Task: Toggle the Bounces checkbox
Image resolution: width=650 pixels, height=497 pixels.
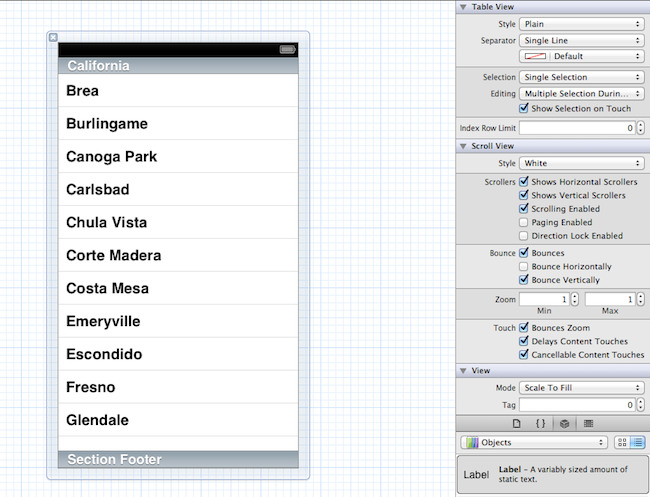Action: (x=524, y=253)
